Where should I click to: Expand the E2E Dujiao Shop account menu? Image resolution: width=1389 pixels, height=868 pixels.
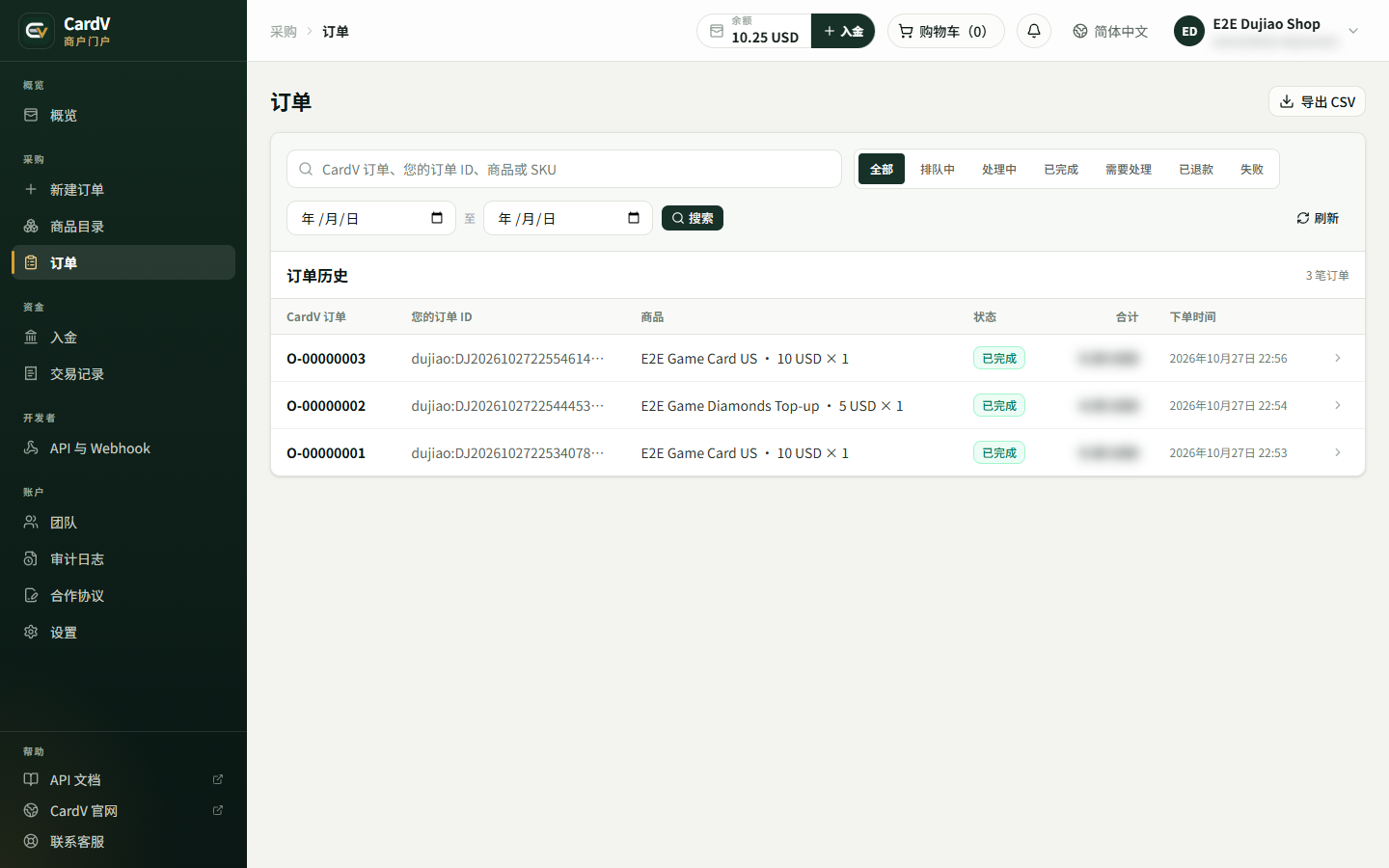point(1353,31)
